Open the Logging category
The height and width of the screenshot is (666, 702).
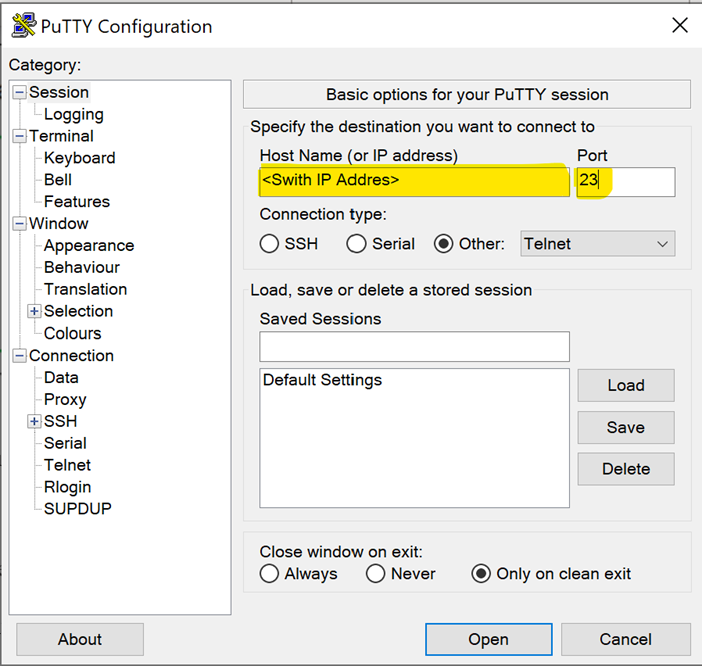[73, 114]
